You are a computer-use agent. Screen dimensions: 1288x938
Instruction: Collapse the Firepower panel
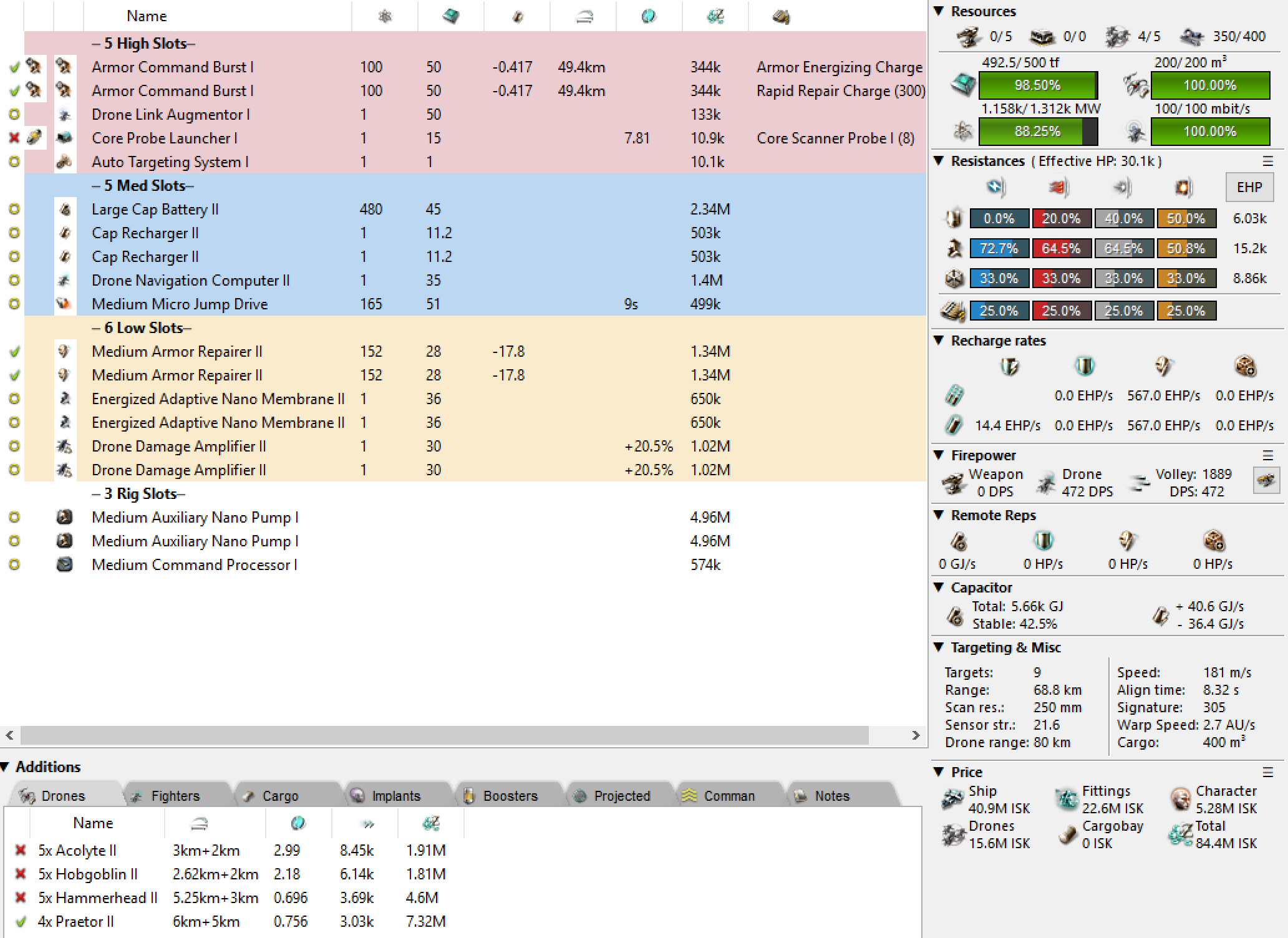coord(939,455)
